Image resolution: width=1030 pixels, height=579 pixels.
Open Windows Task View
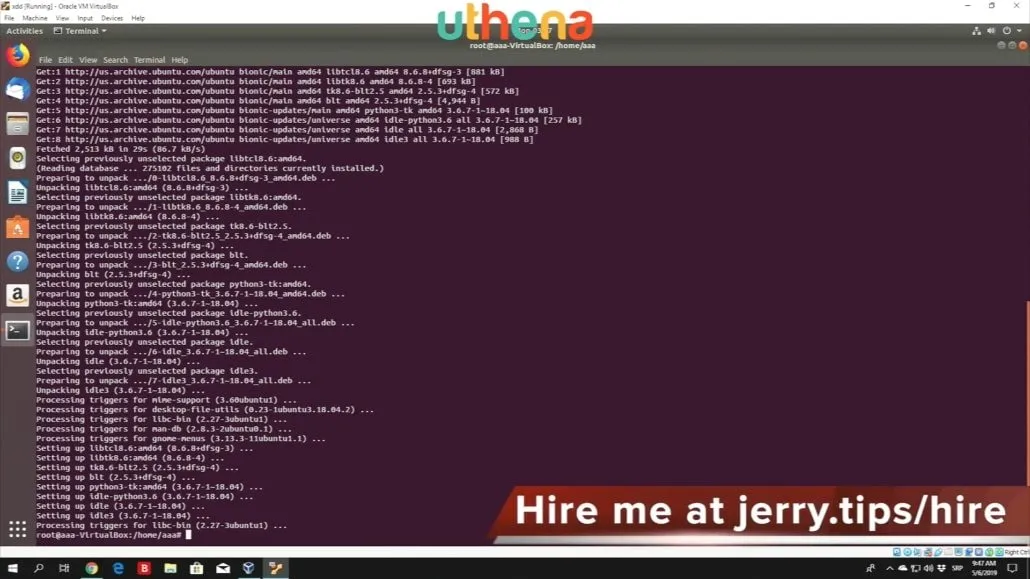tap(64, 568)
